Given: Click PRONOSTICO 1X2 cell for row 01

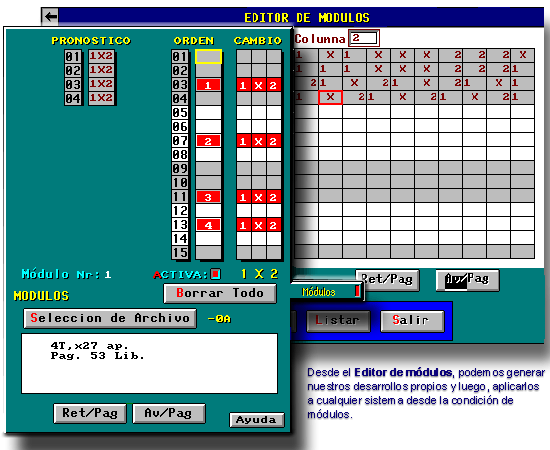Looking at the screenshot, I should pyautogui.click(x=101, y=56).
